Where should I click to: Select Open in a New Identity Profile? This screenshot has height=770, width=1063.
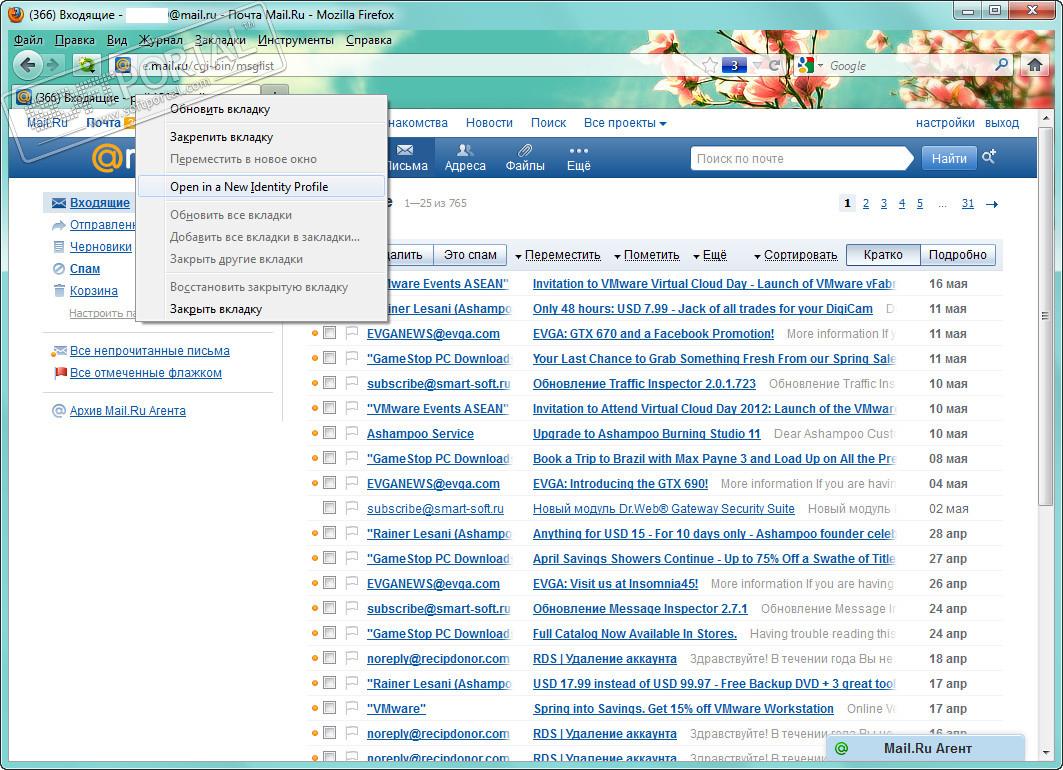pyautogui.click(x=262, y=187)
